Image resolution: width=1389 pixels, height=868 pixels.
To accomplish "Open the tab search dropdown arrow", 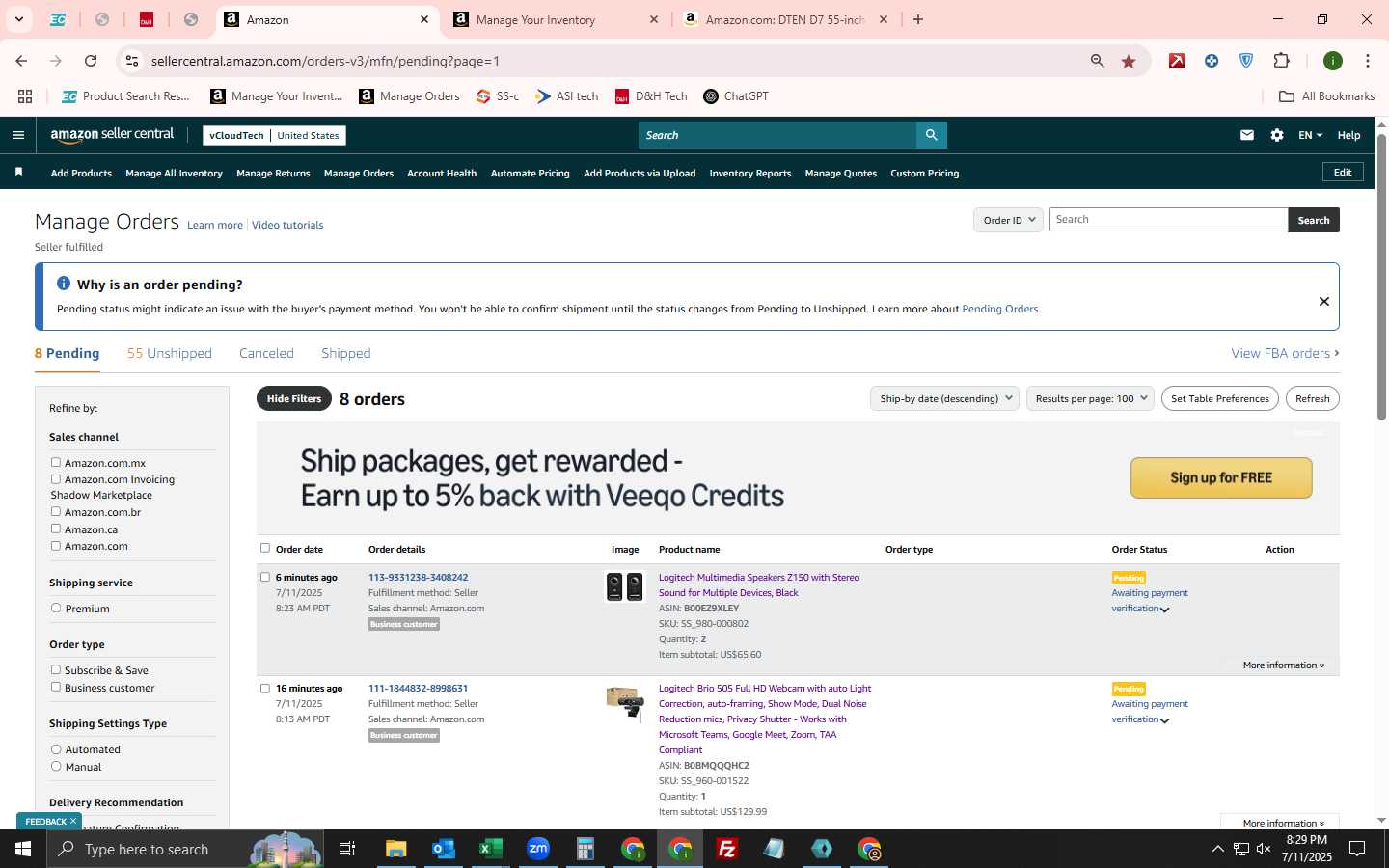I will click(x=18, y=19).
